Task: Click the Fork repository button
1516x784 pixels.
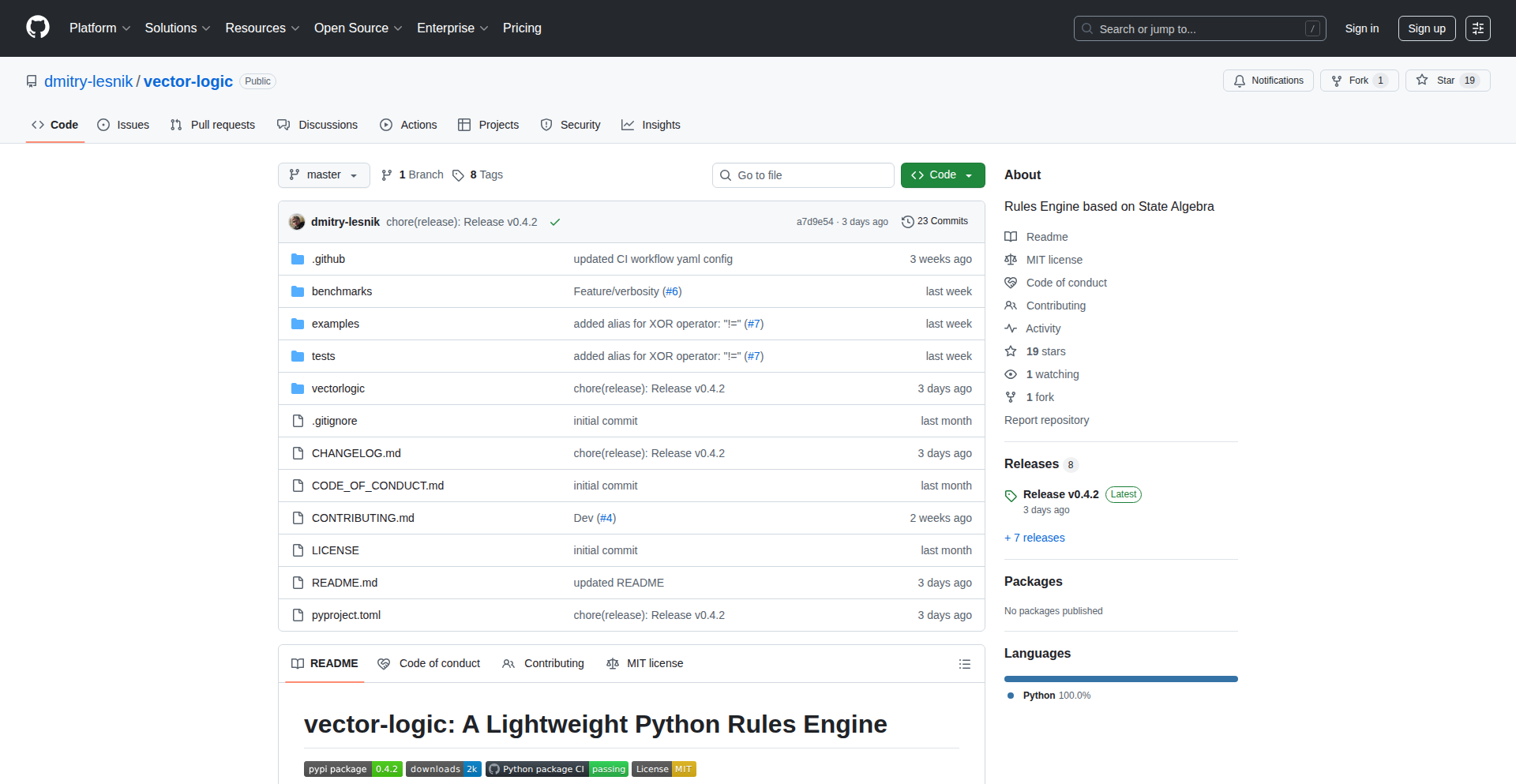Action: 1358,81
